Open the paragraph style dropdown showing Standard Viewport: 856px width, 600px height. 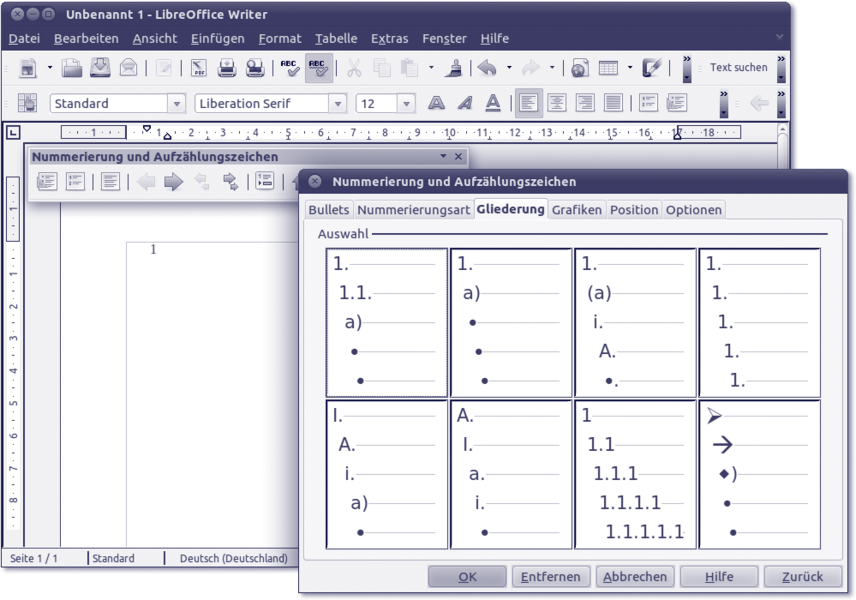click(177, 104)
